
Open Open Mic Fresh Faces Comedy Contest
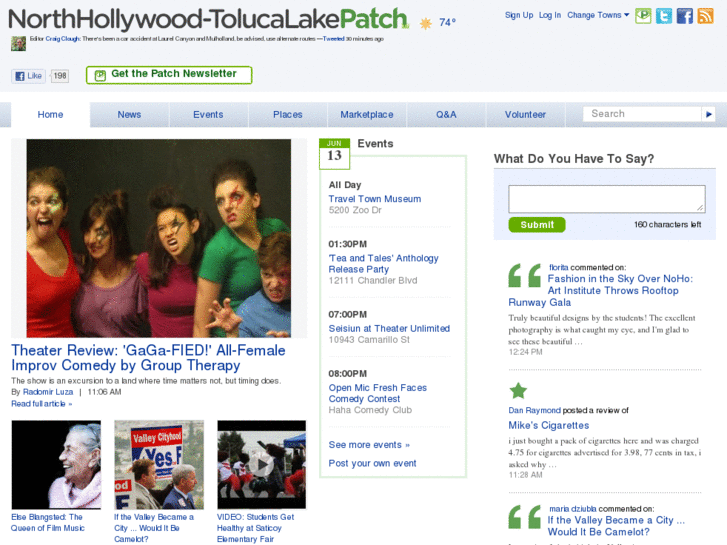[x=377, y=393]
